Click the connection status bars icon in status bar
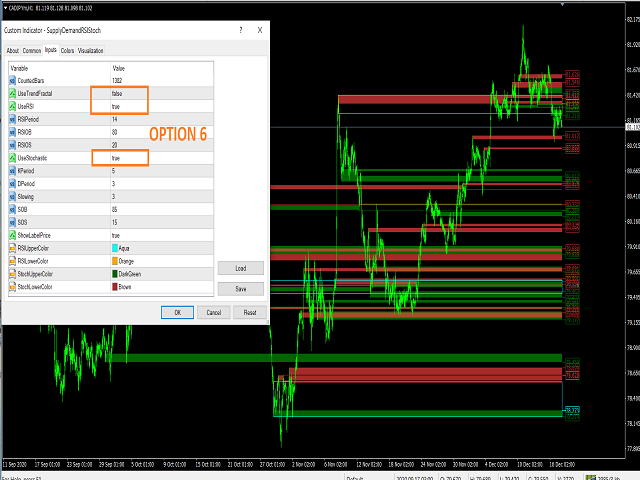The image size is (640, 480). (591, 477)
